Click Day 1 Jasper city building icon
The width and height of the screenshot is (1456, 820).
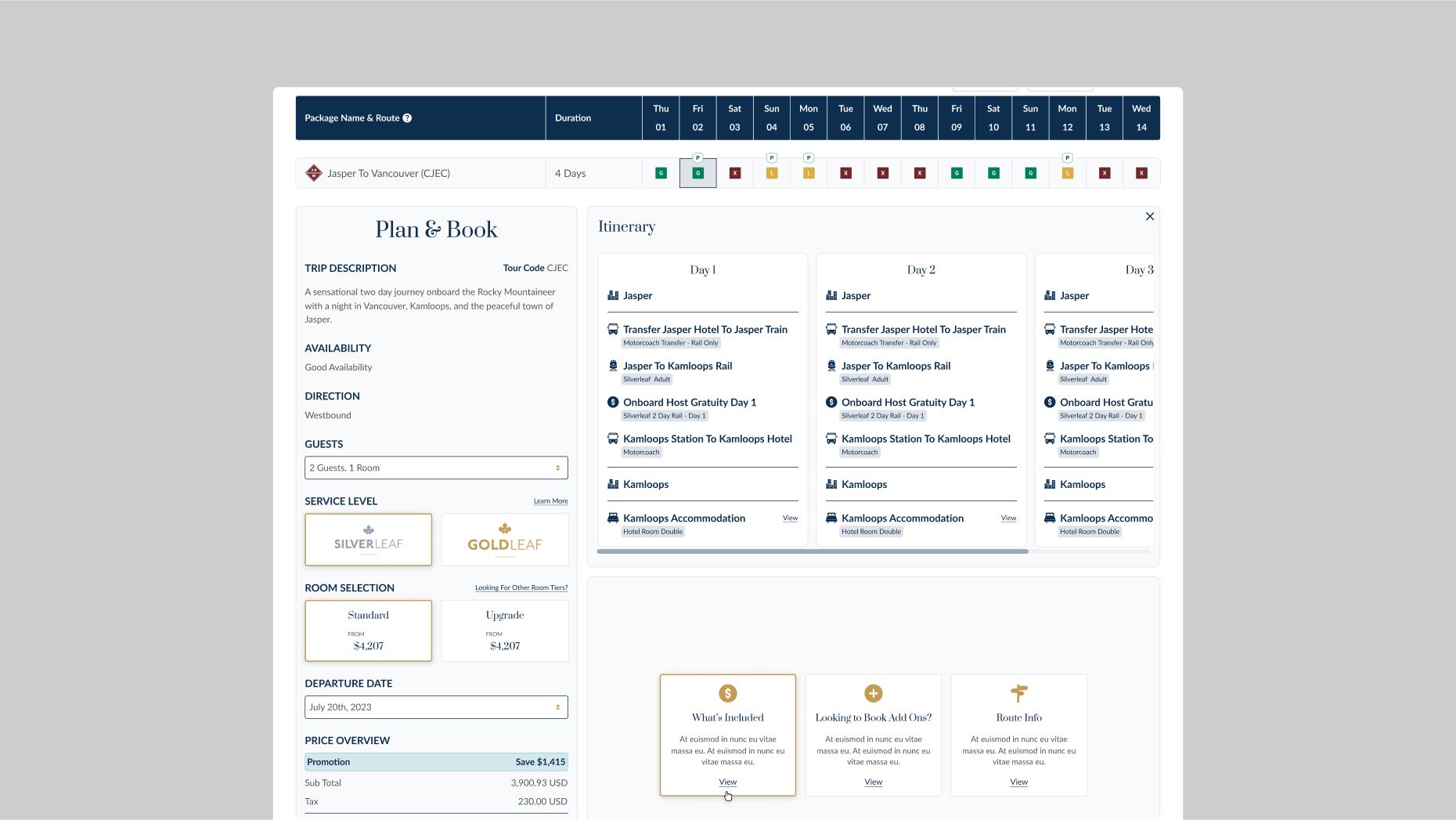tap(613, 295)
